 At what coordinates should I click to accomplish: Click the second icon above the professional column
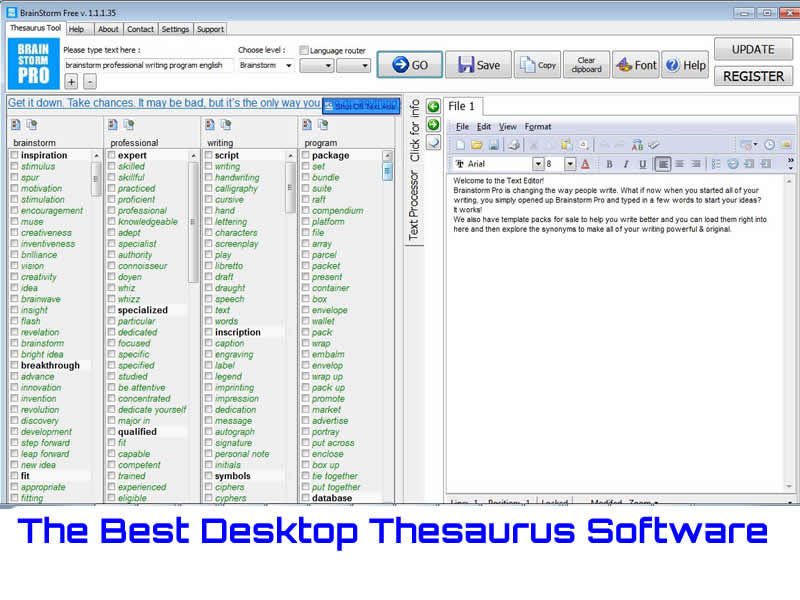click(x=129, y=124)
